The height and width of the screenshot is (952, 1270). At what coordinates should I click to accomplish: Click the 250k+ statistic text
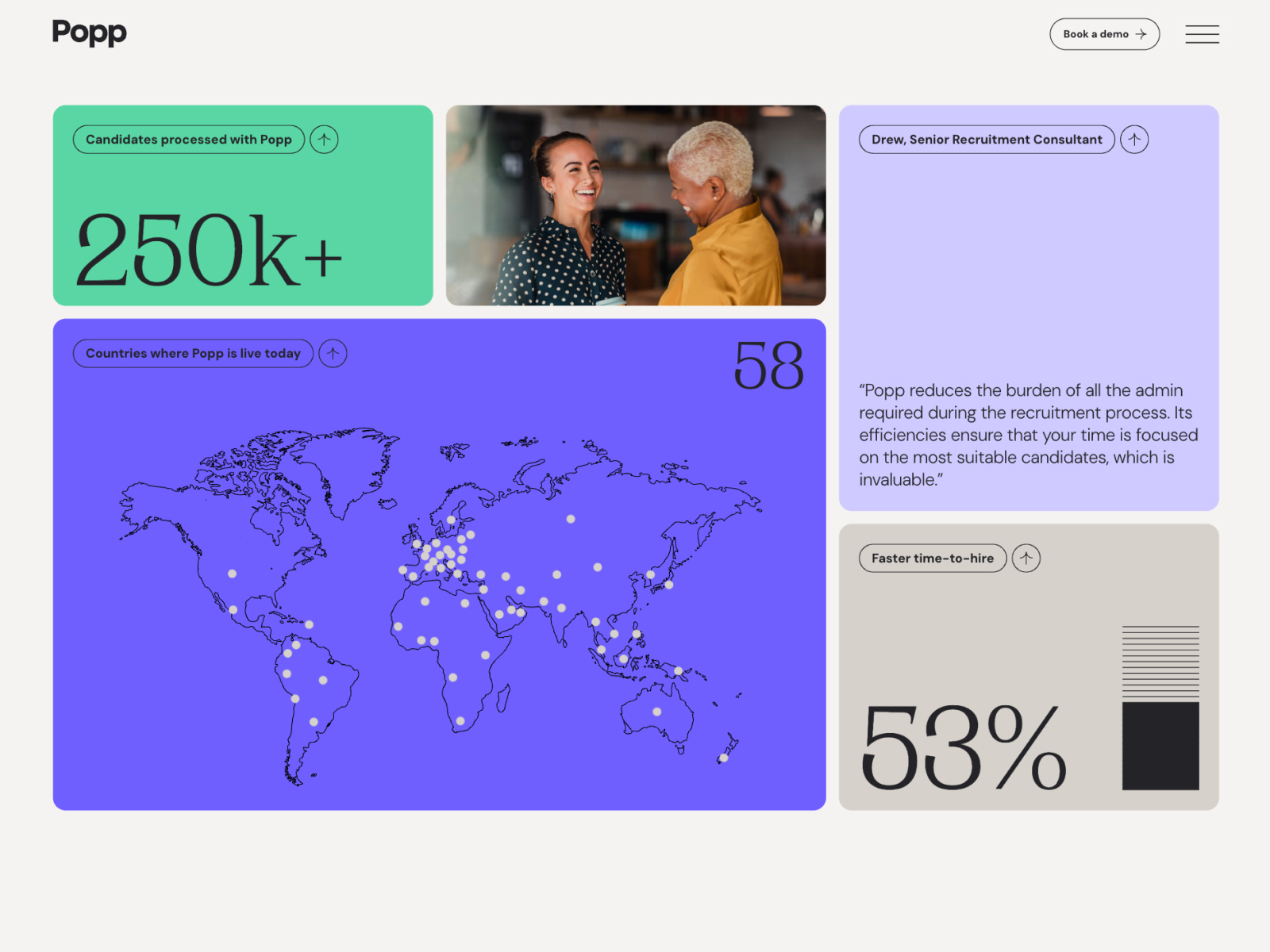point(209,250)
